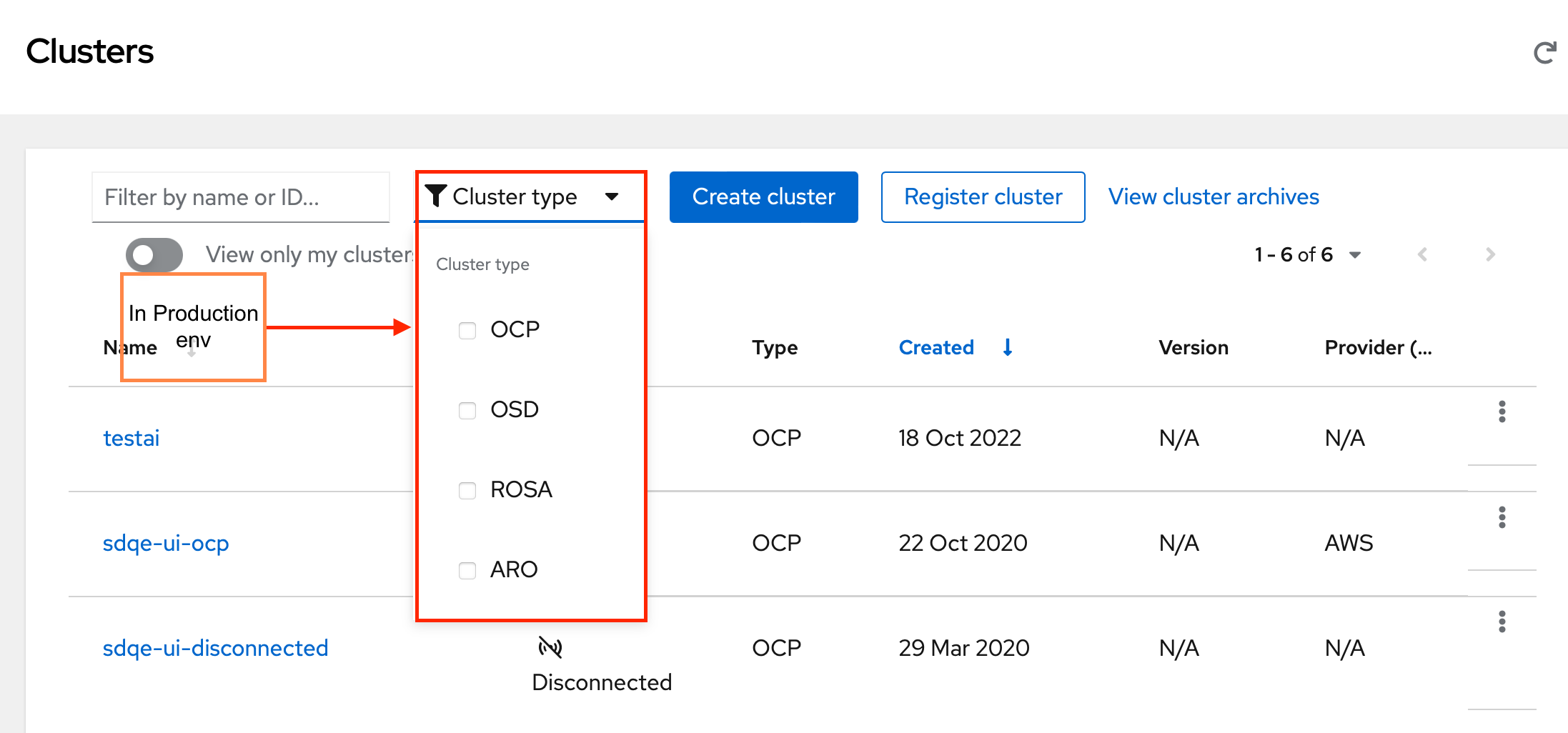Focus the Filter by name or ID field

[x=240, y=197]
